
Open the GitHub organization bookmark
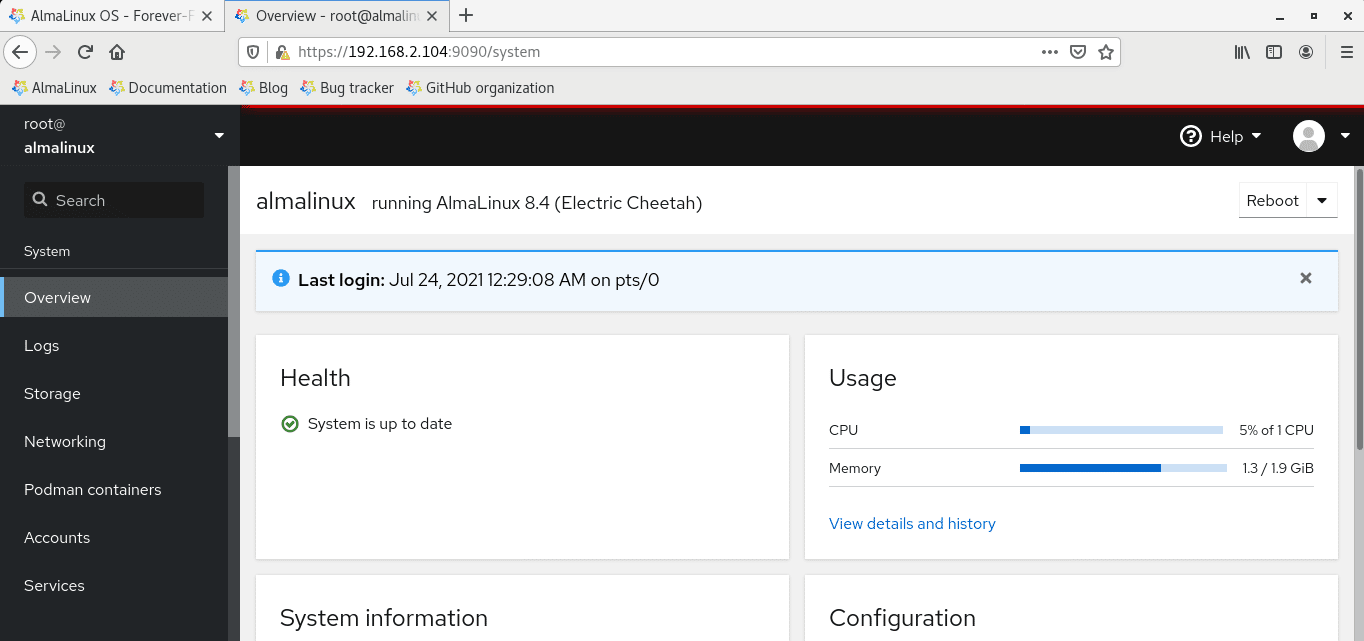pos(480,88)
